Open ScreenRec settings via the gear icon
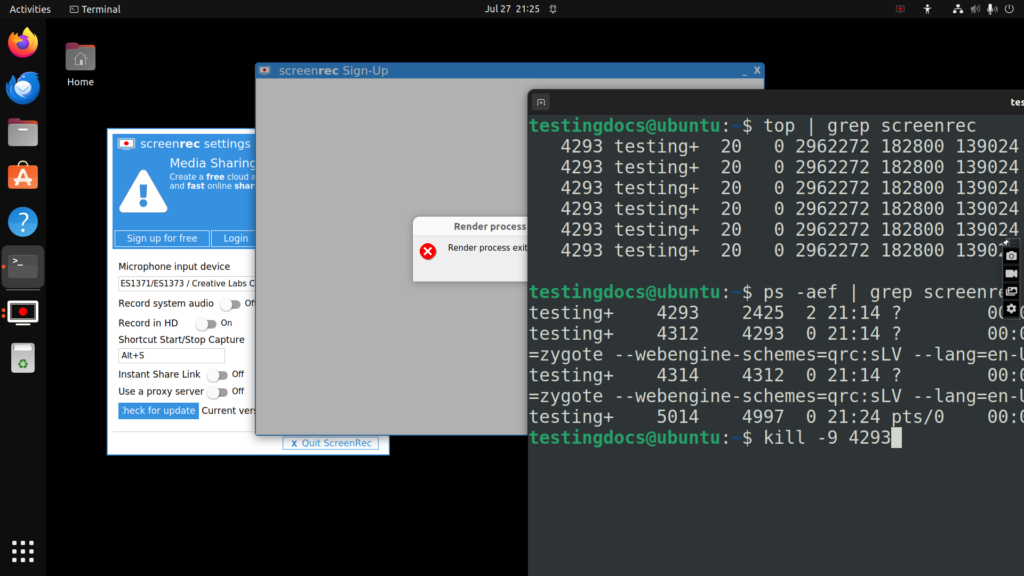Viewport: 1024px width, 576px height. point(1011,309)
